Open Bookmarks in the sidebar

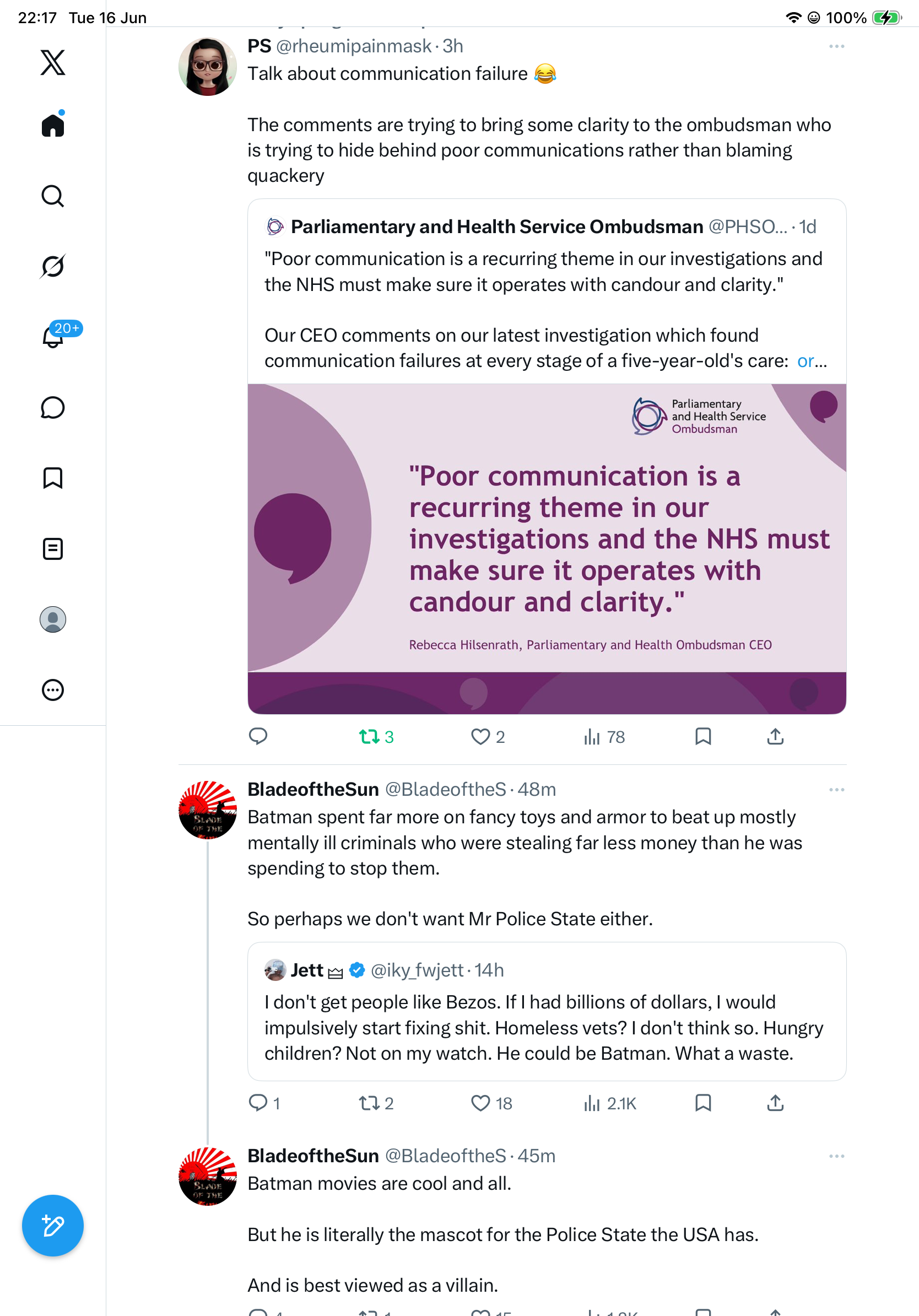[53, 478]
